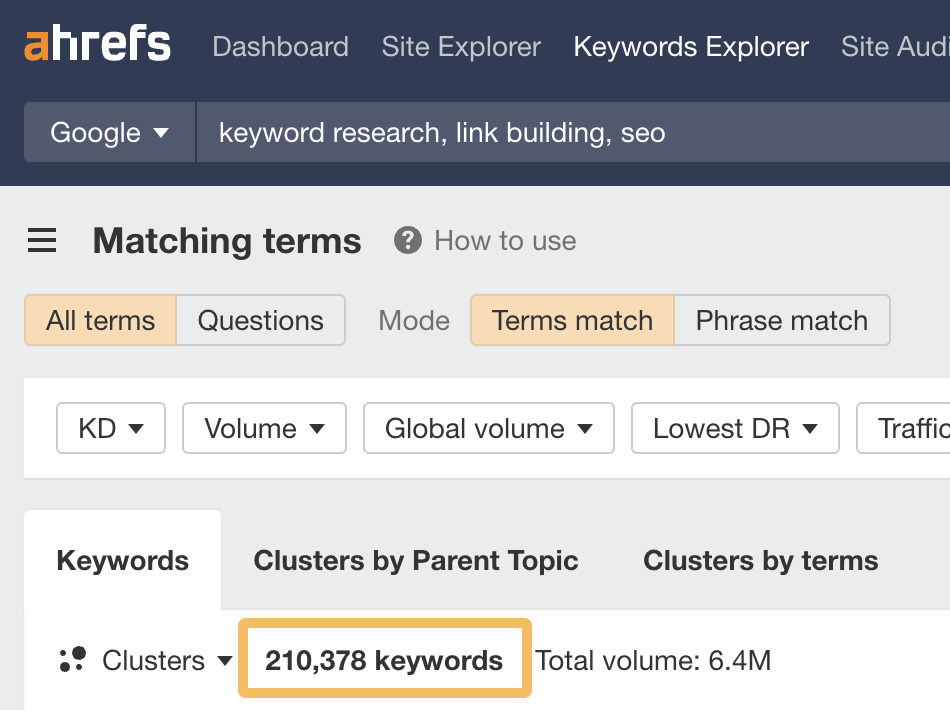Click the How to use help icon

click(x=408, y=240)
